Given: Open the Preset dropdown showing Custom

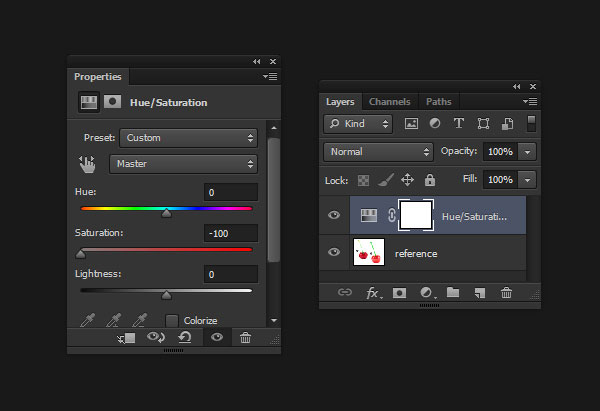Looking at the screenshot, I should pyautogui.click(x=188, y=138).
